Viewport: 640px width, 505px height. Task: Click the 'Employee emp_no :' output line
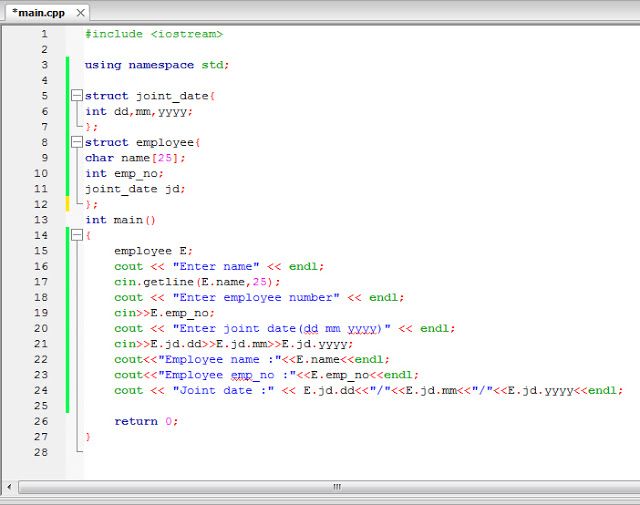267,375
